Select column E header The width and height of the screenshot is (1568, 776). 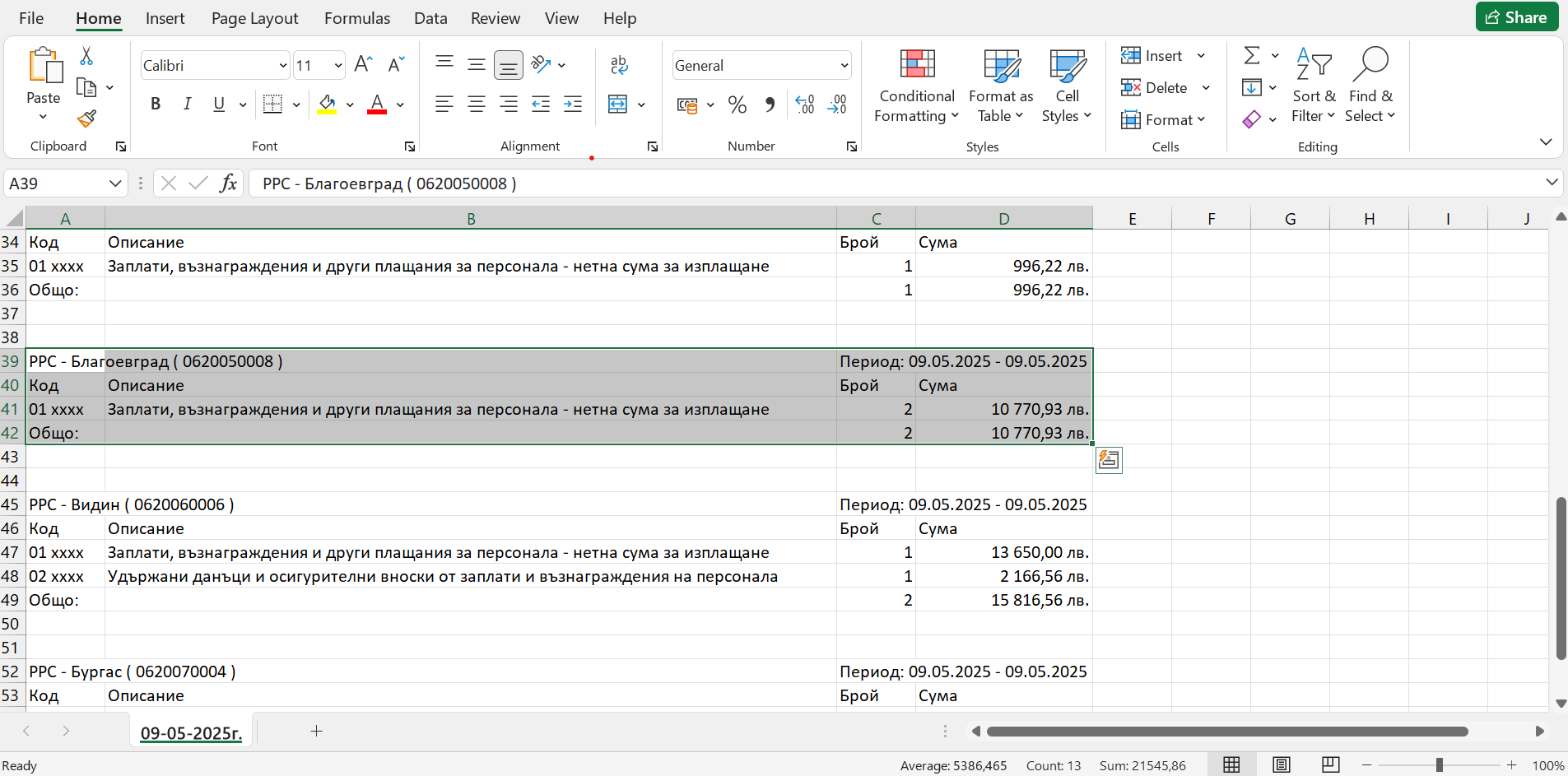click(x=1133, y=218)
